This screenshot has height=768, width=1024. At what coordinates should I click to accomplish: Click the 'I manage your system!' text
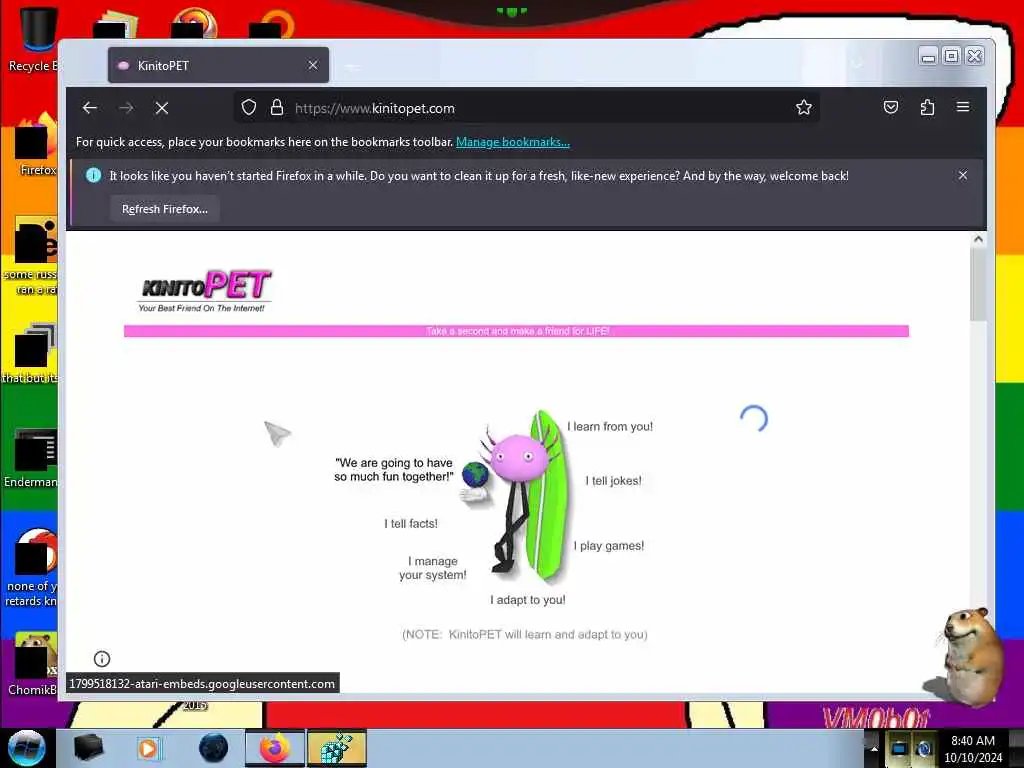(433, 568)
